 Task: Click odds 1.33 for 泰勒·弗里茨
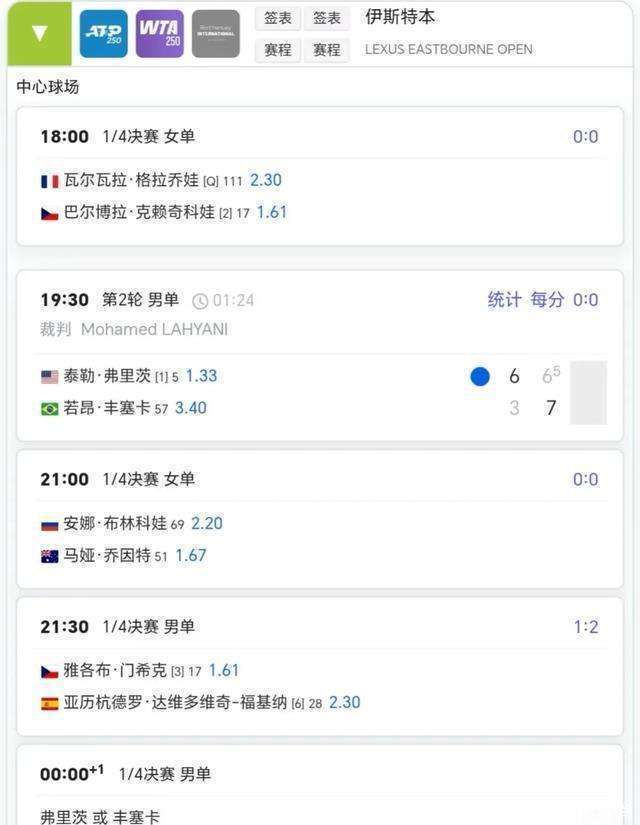(201, 376)
